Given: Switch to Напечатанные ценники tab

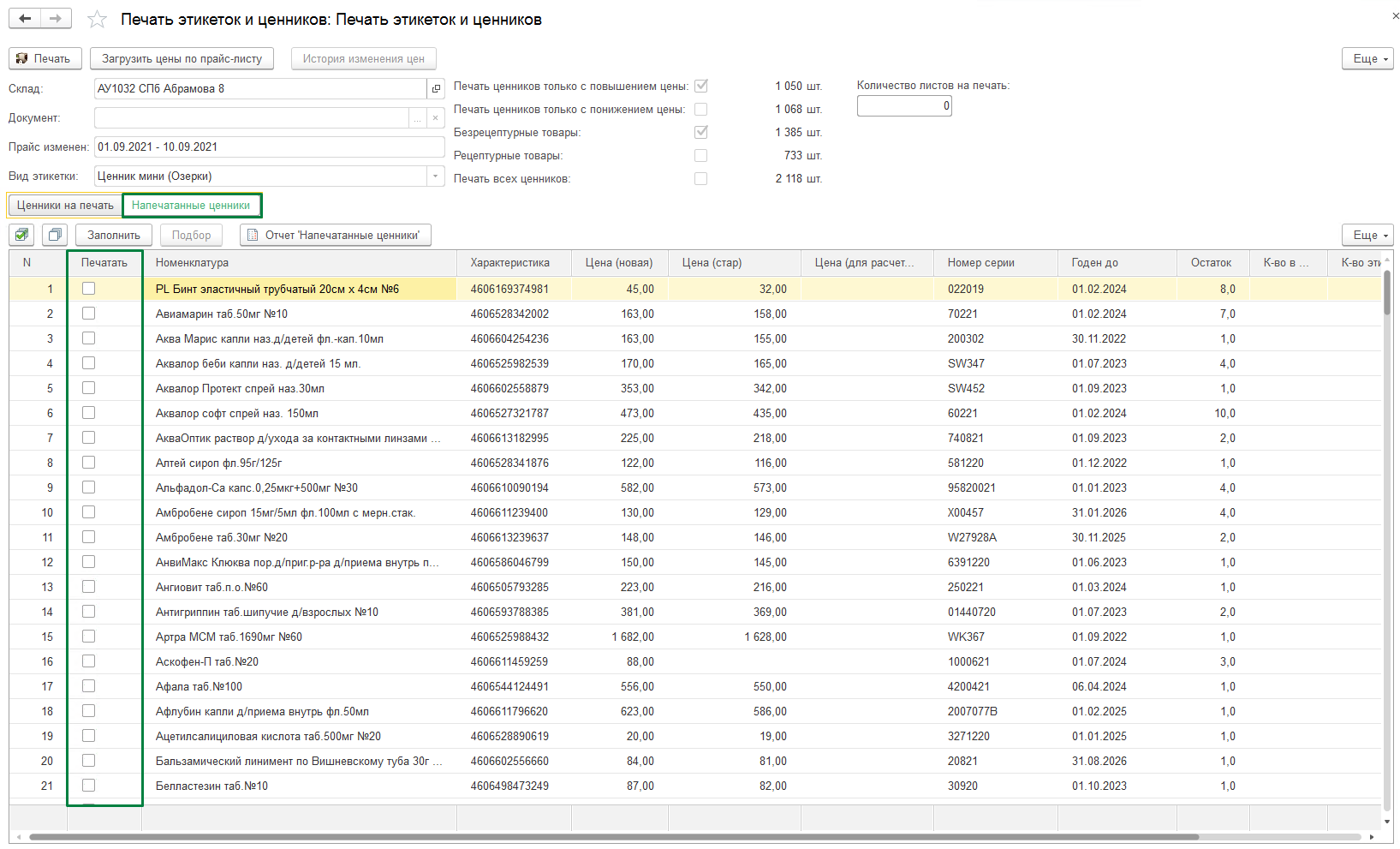Looking at the screenshot, I should (x=191, y=206).
